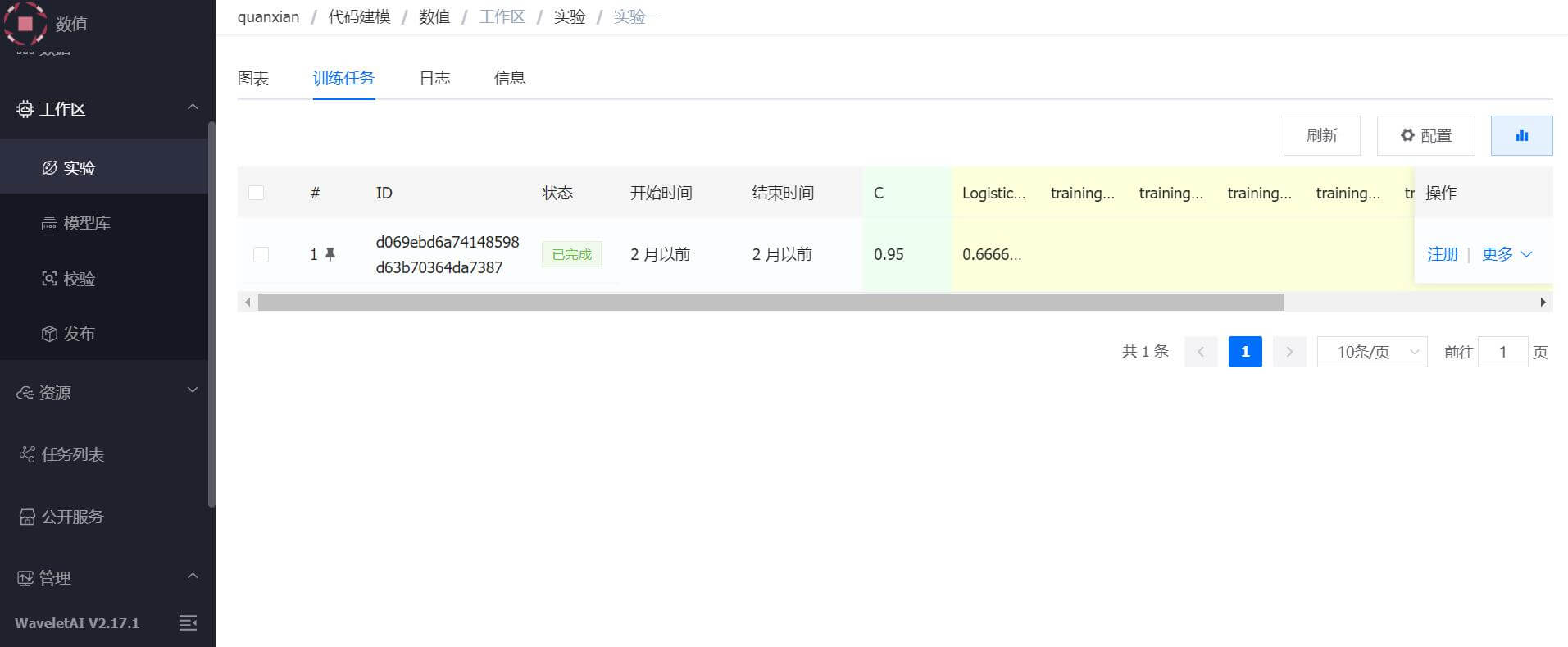Open 任务列表 in the sidebar
Viewport: 1568px width, 647px height.
72,454
